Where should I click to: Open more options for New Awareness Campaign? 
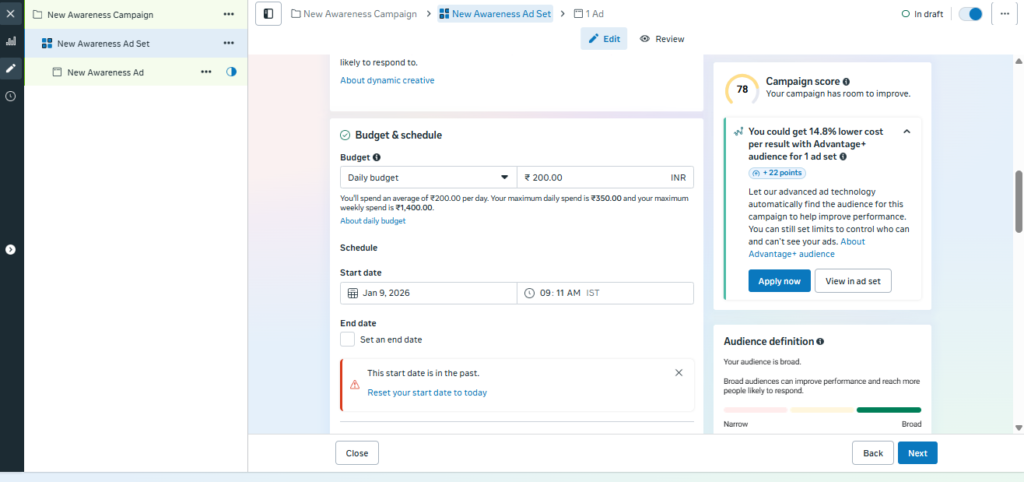coord(228,15)
